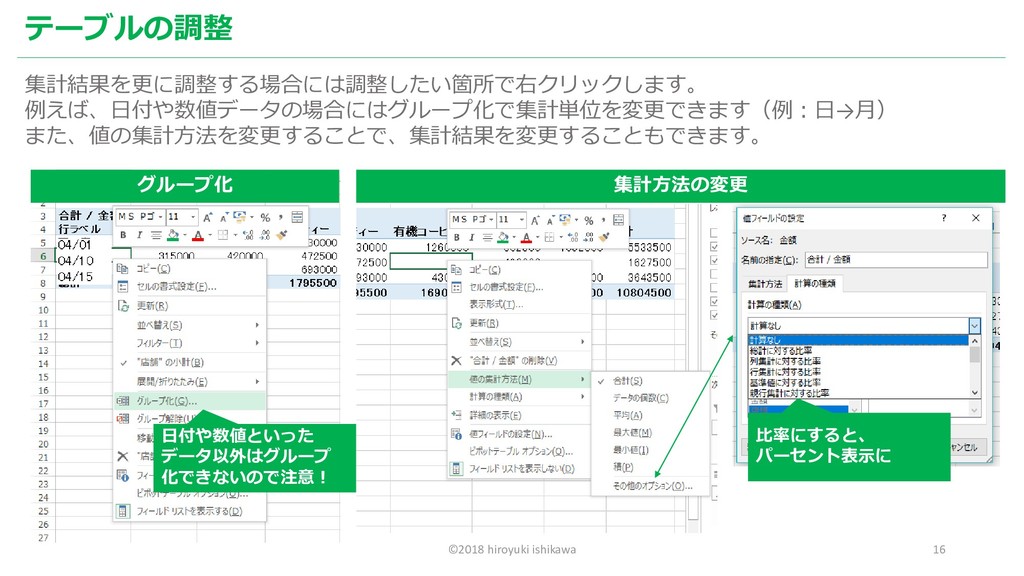Click the dropdown list scrollbar down arrow

pos(974,392)
